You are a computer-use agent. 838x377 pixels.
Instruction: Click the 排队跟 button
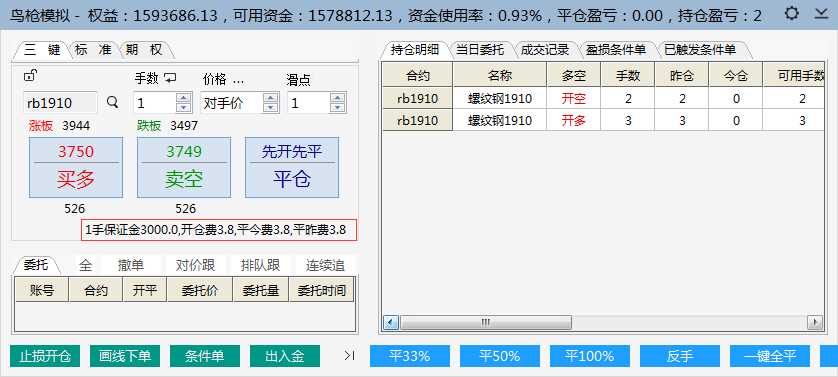click(260, 265)
